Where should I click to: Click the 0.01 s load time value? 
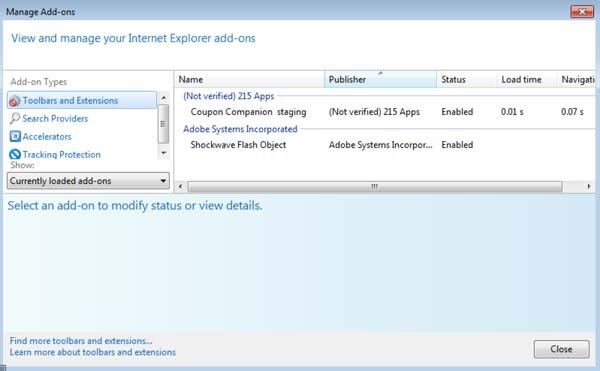[512, 112]
